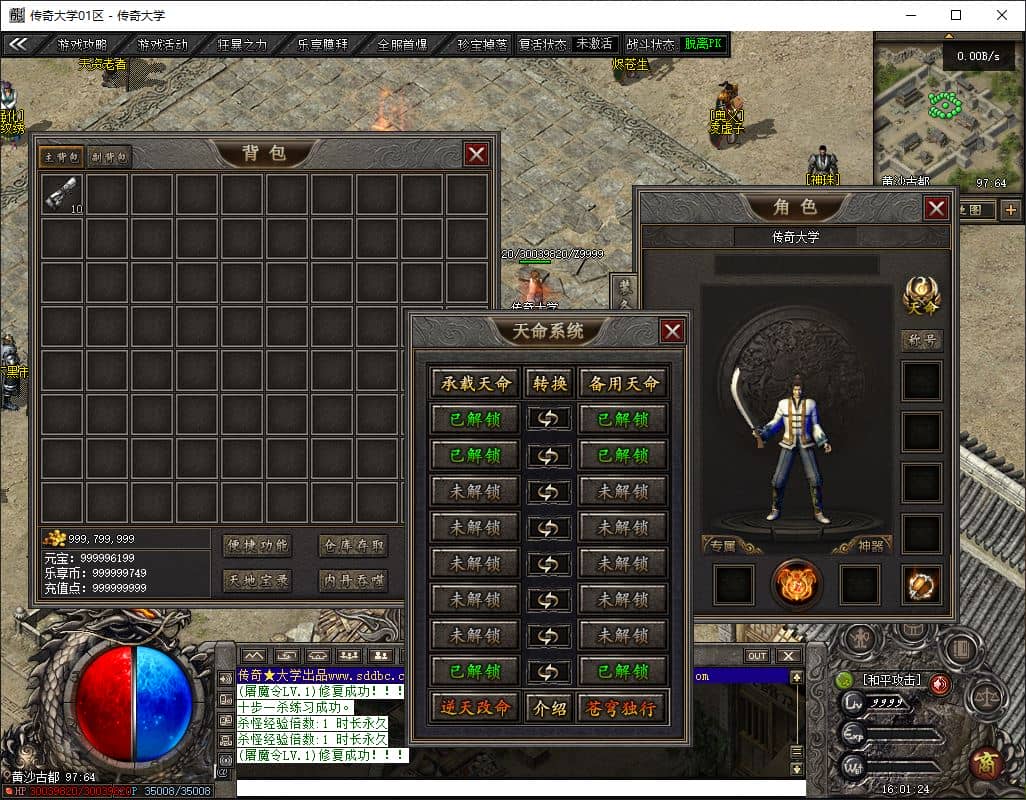Collapse top menu with double-arrow icon

18,44
